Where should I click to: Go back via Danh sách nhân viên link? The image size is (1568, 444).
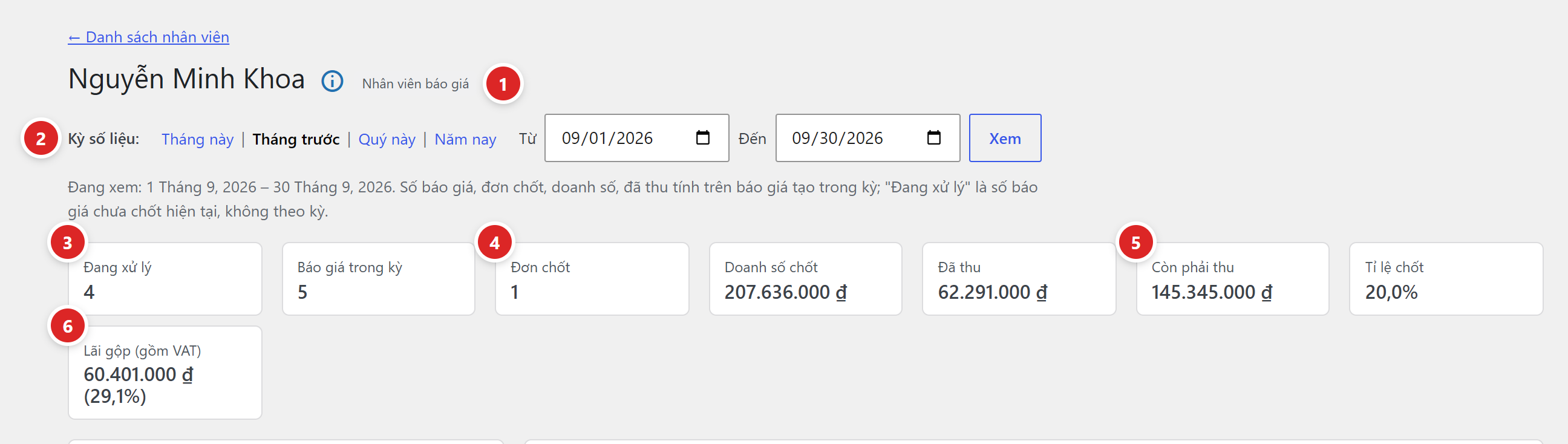(149, 37)
